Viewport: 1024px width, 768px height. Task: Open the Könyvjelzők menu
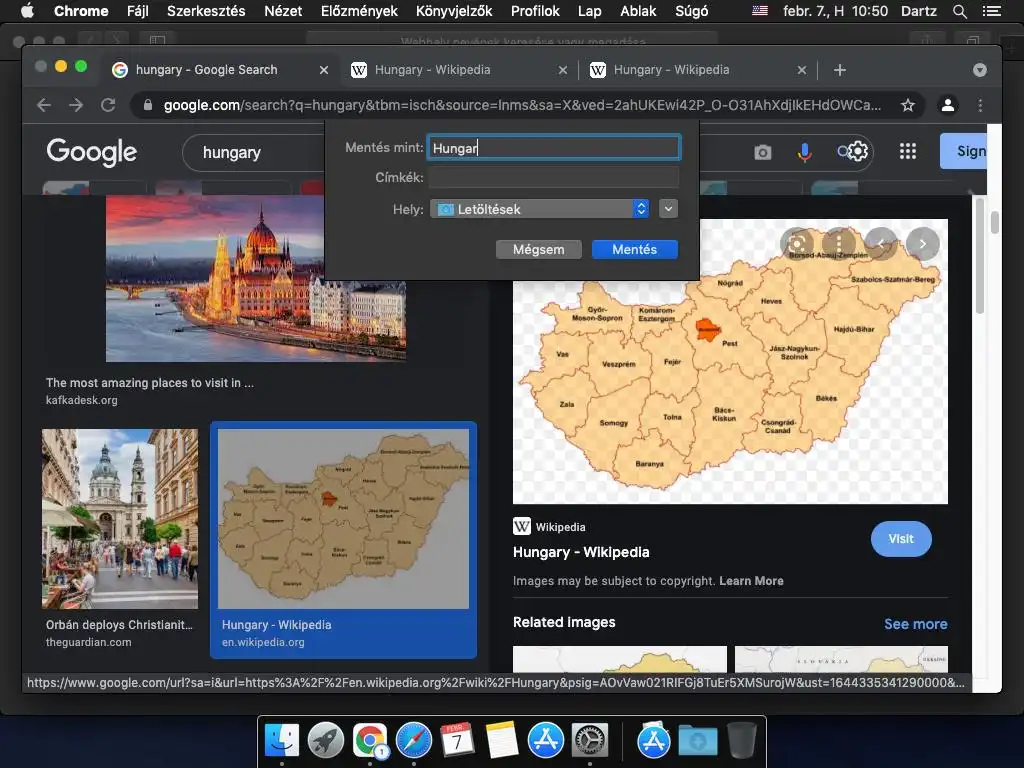[454, 11]
